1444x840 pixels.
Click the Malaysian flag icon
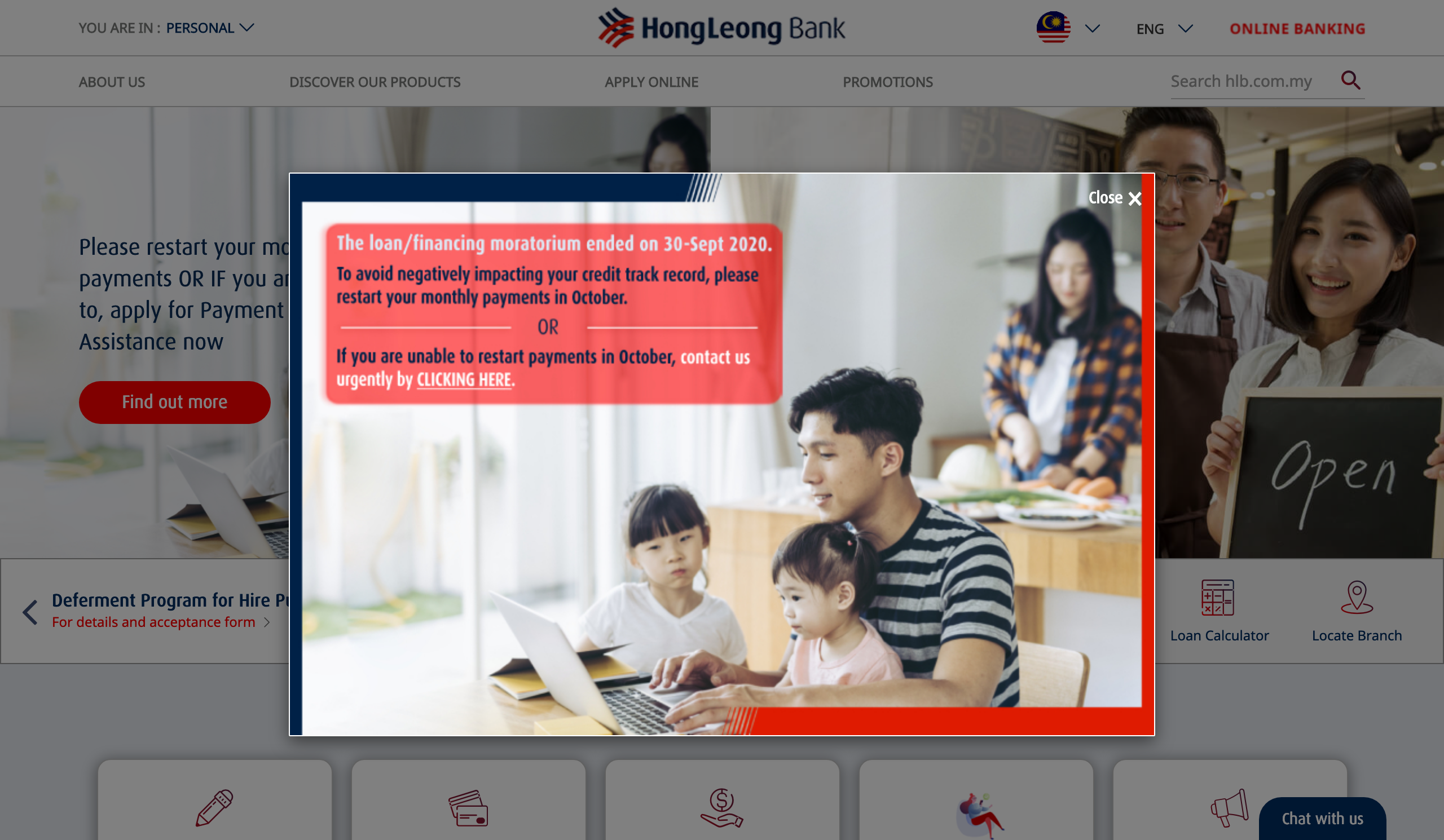point(1054,27)
